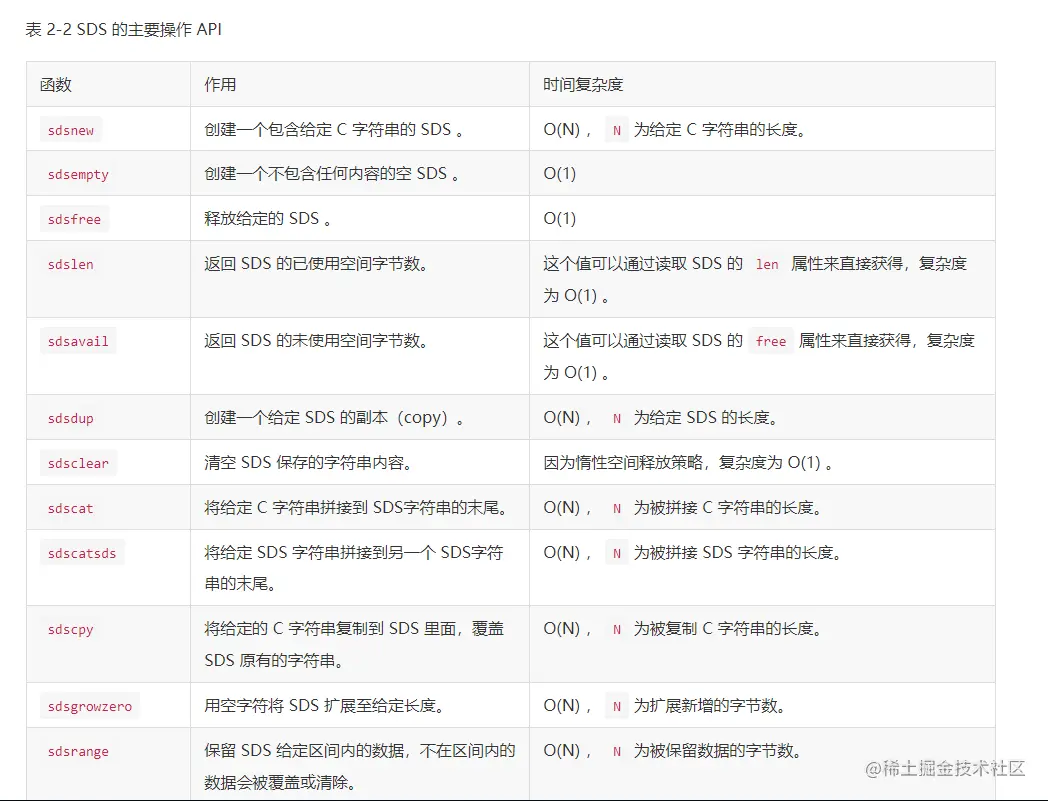The height and width of the screenshot is (801, 1048).
Task: Click O(1) complexity in sdsfree row
Action: tap(559, 219)
